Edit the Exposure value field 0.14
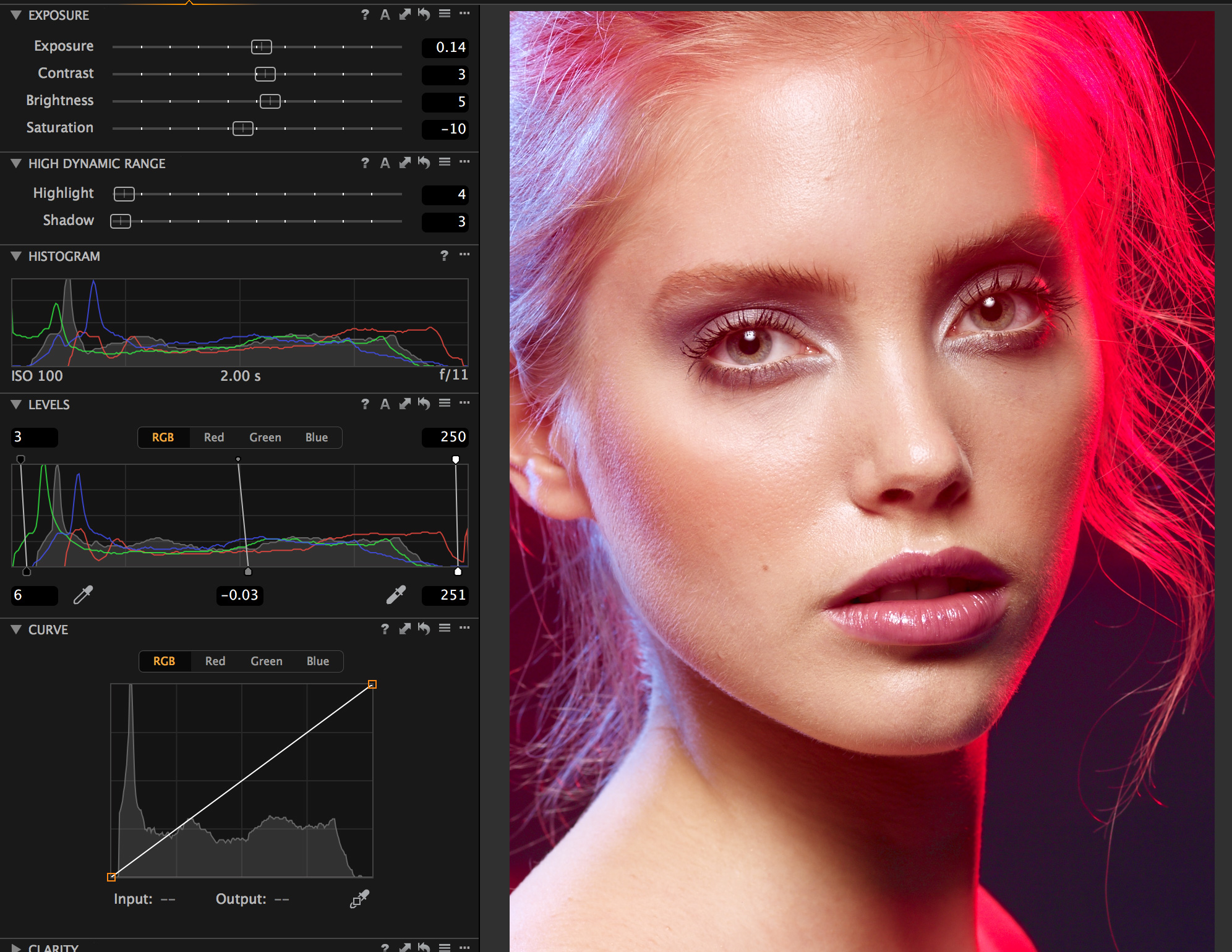1232x952 pixels. [445, 47]
